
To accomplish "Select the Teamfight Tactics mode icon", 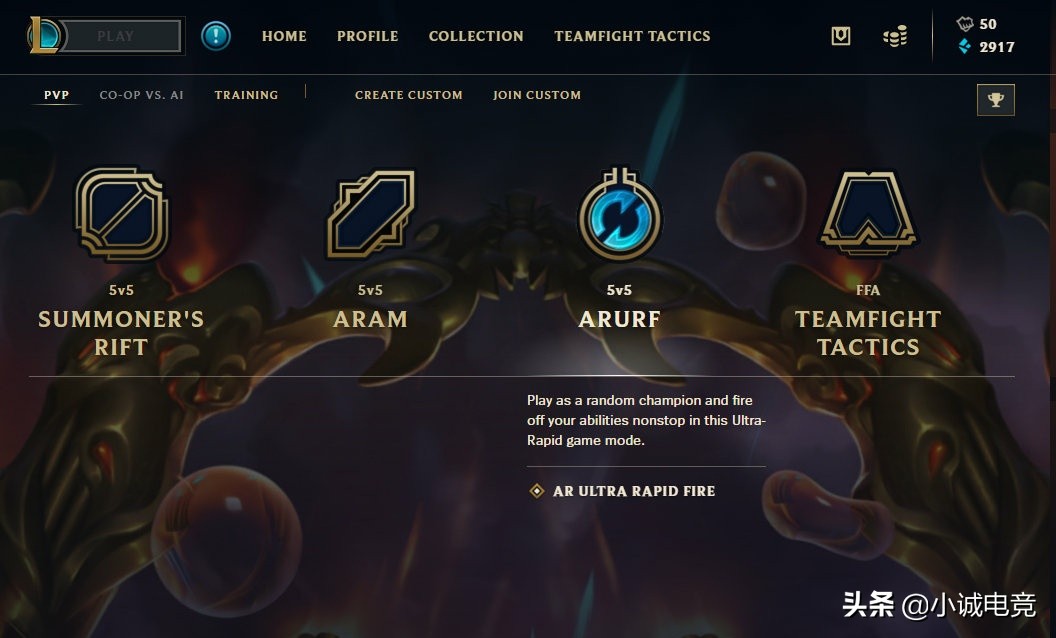I will (x=868, y=214).
